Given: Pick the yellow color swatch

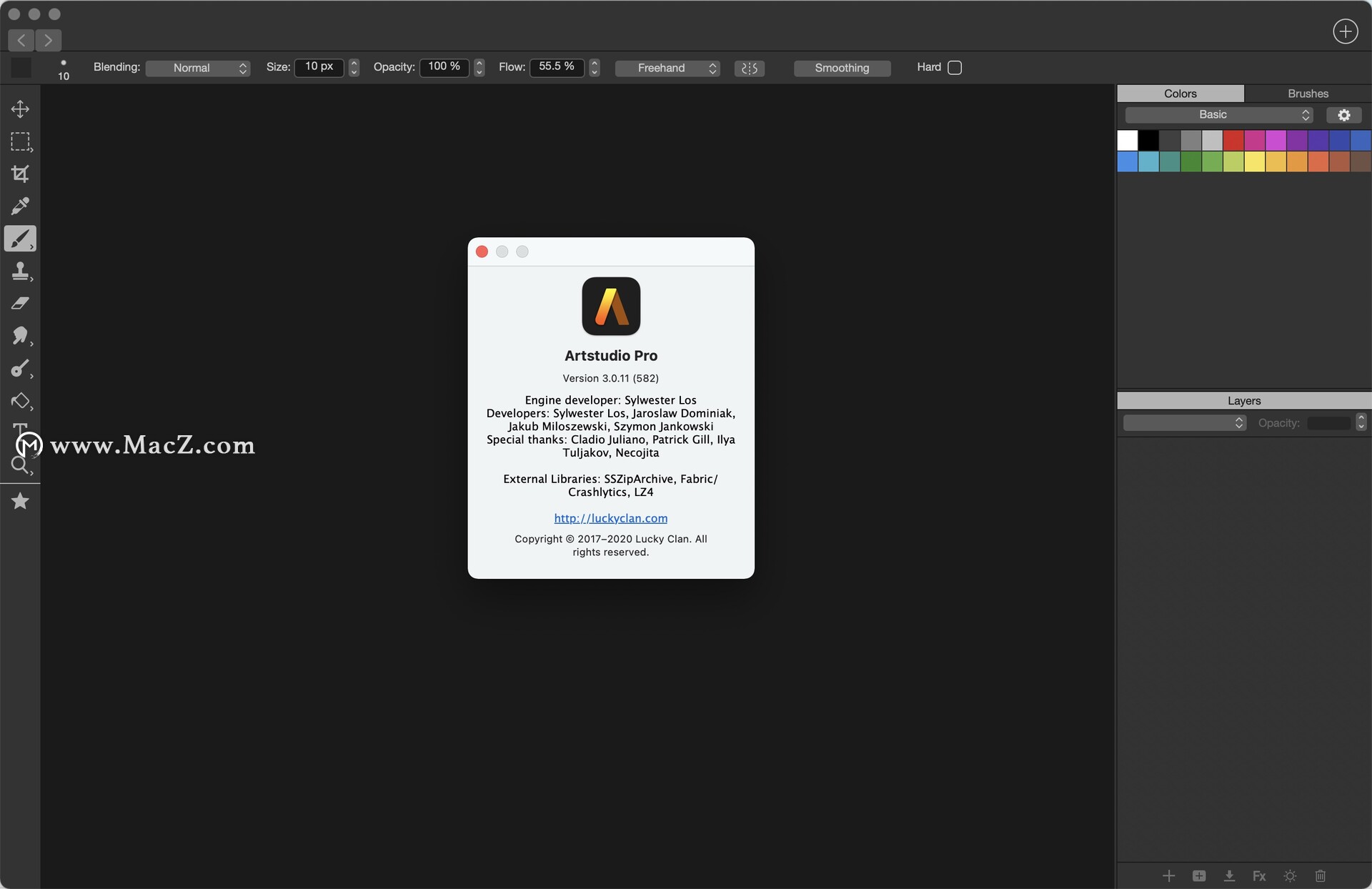Looking at the screenshot, I should tap(1255, 162).
